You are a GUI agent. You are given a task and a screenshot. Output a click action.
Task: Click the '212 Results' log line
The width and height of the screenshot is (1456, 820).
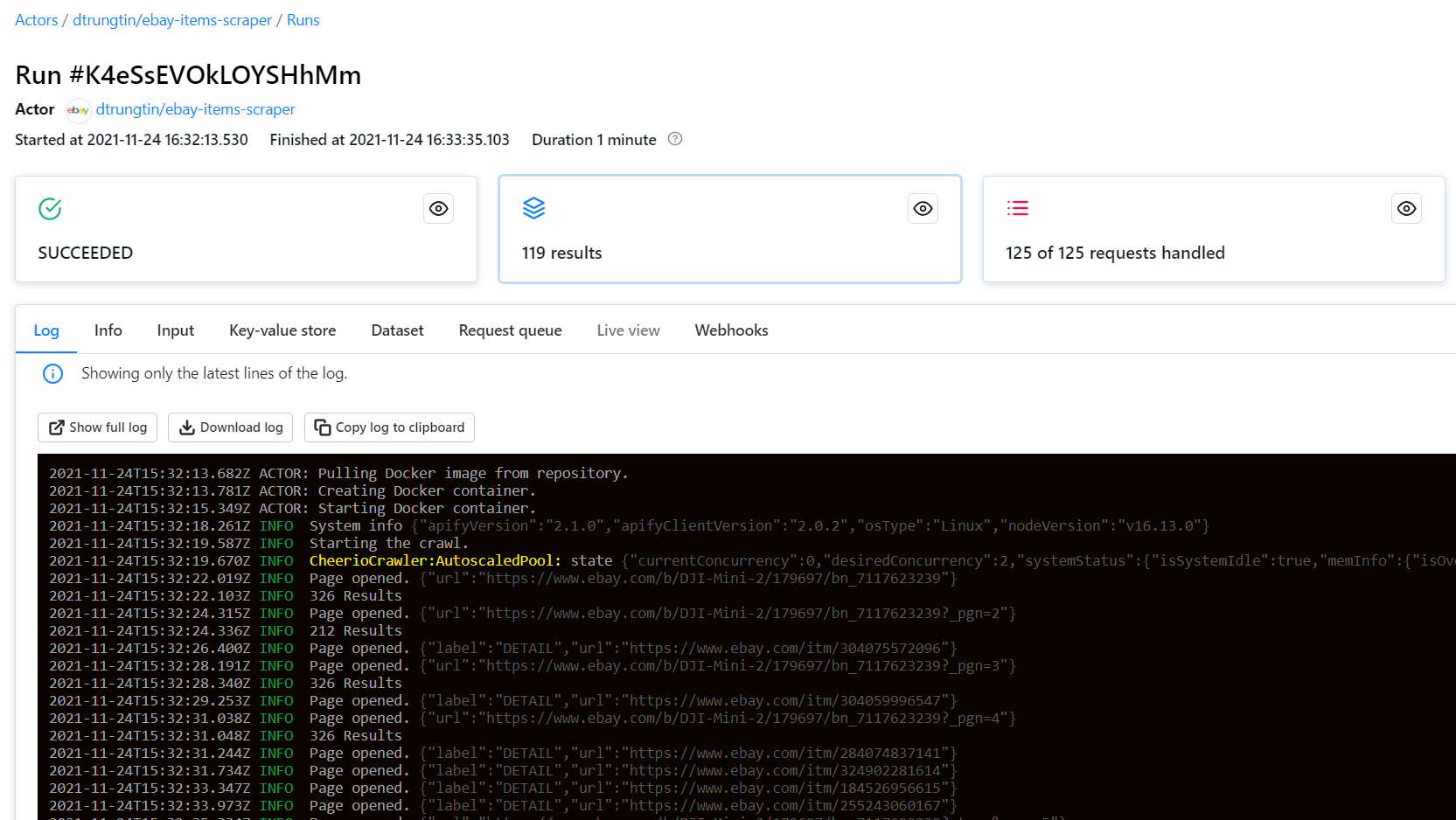pyautogui.click(x=356, y=630)
